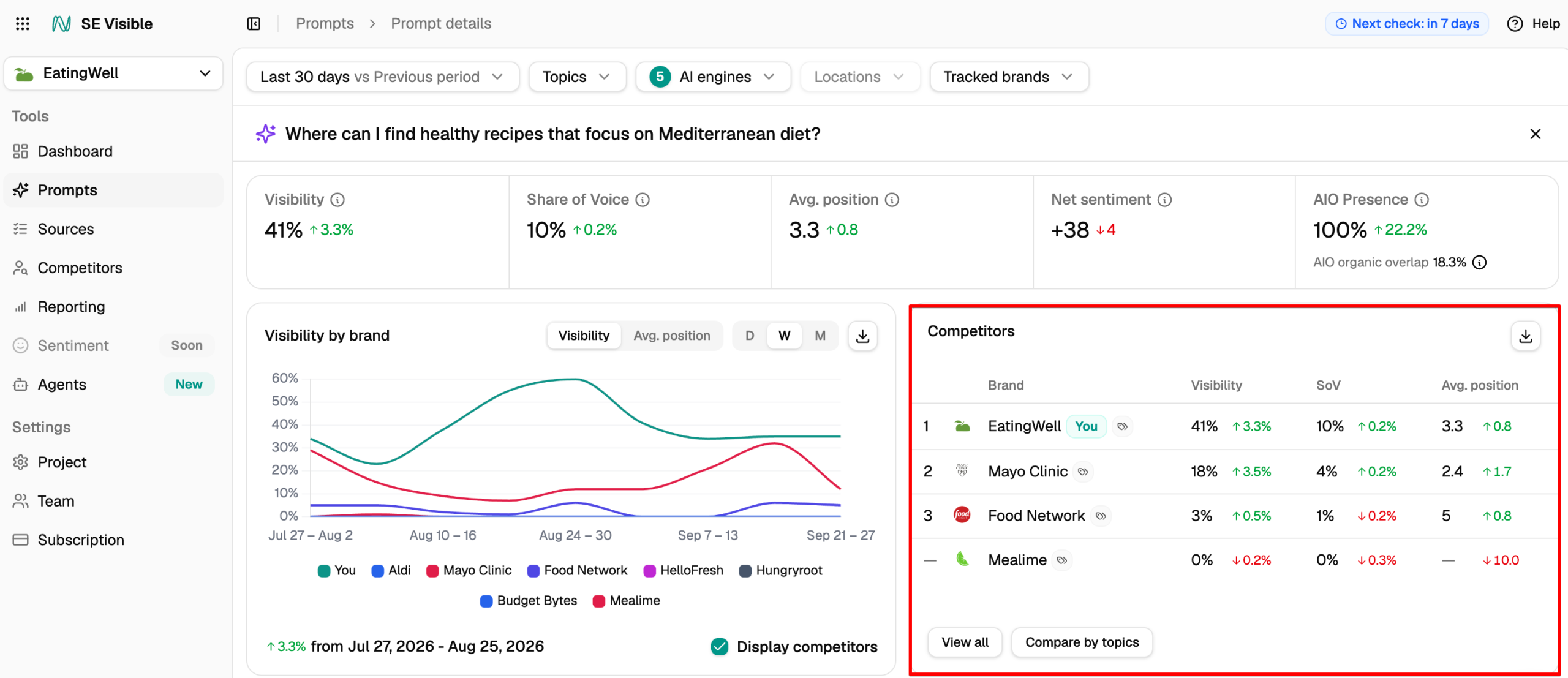
Task: Go to Prompts breadcrumb link
Action: (325, 24)
